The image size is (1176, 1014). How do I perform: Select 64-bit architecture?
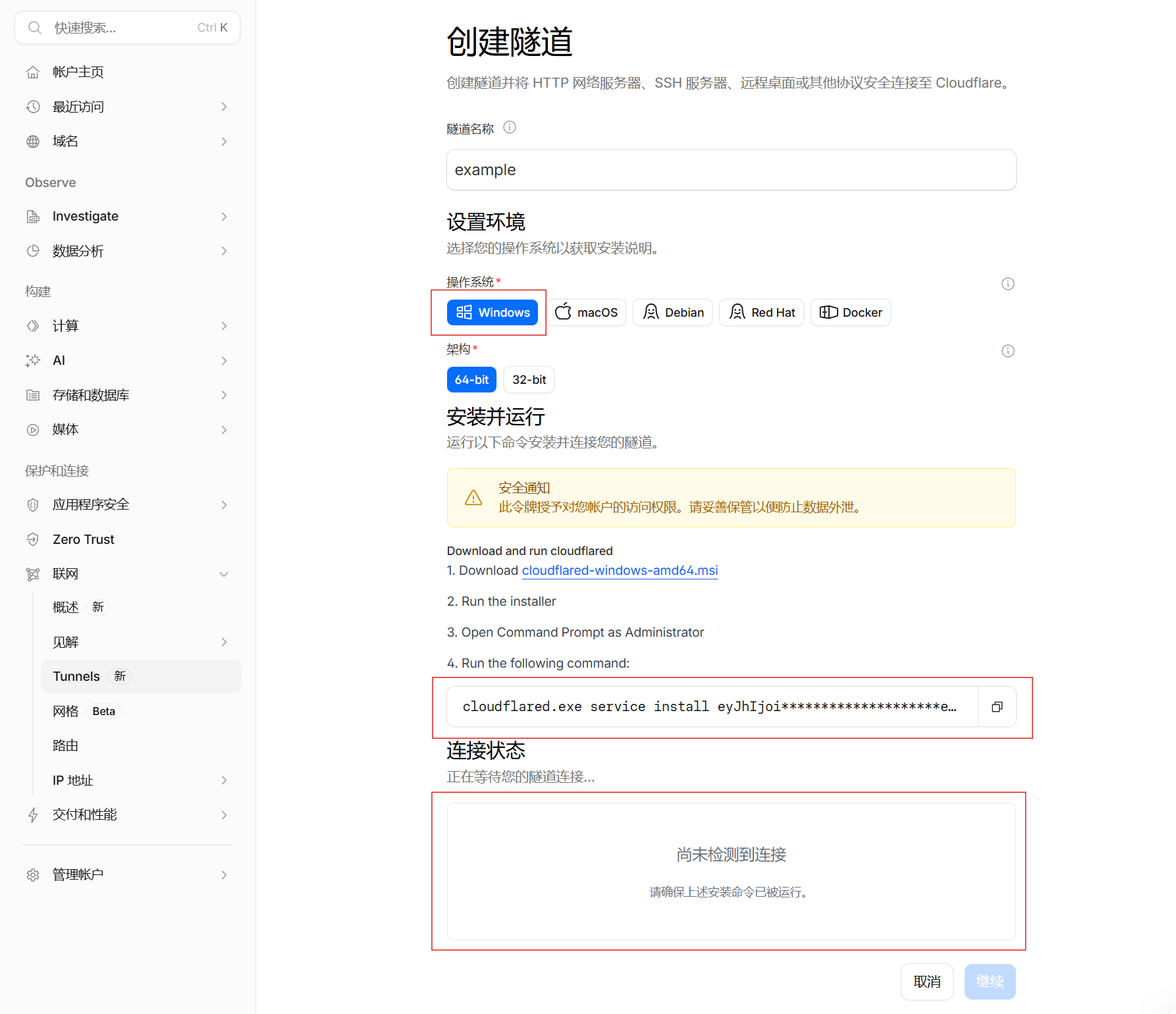point(471,380)
